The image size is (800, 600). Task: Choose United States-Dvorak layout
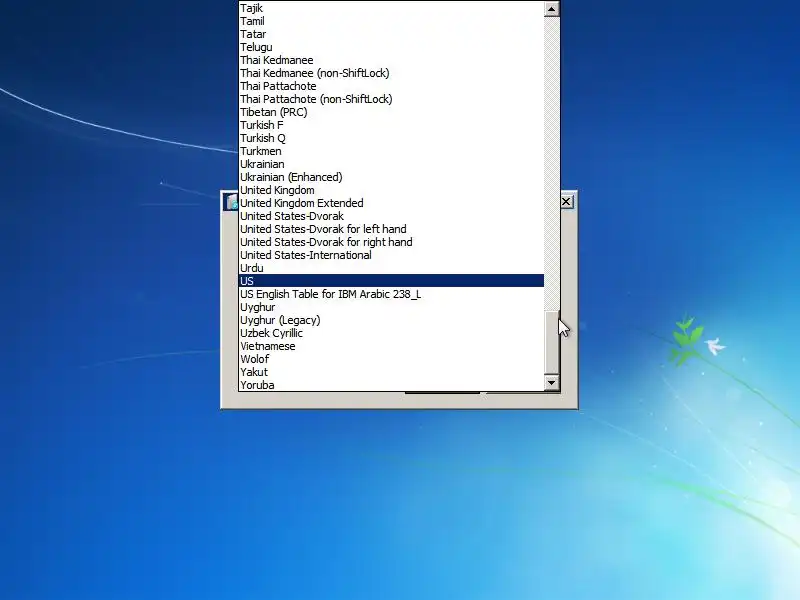click(391, 216)
